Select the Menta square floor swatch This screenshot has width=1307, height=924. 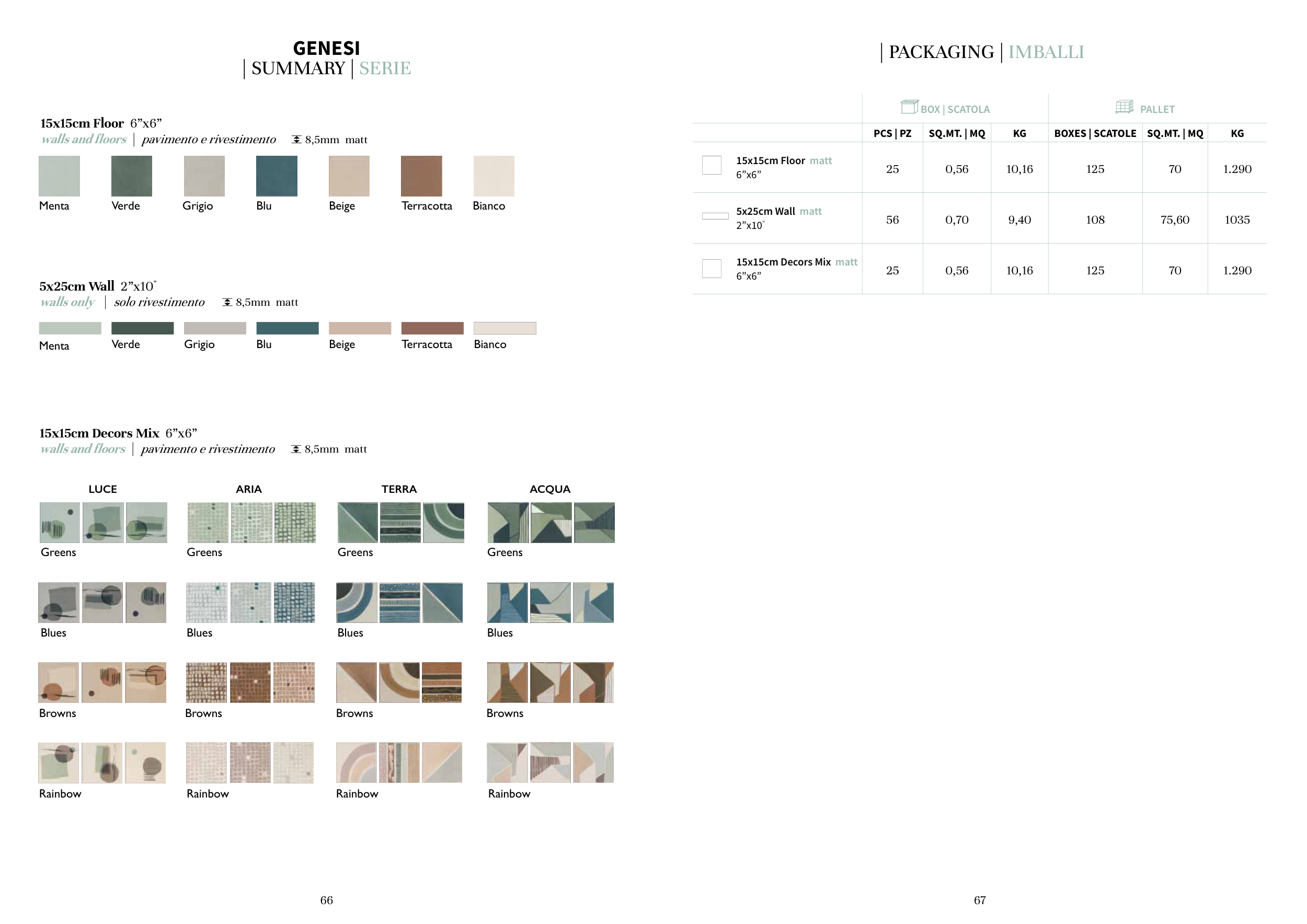point(59,176)
